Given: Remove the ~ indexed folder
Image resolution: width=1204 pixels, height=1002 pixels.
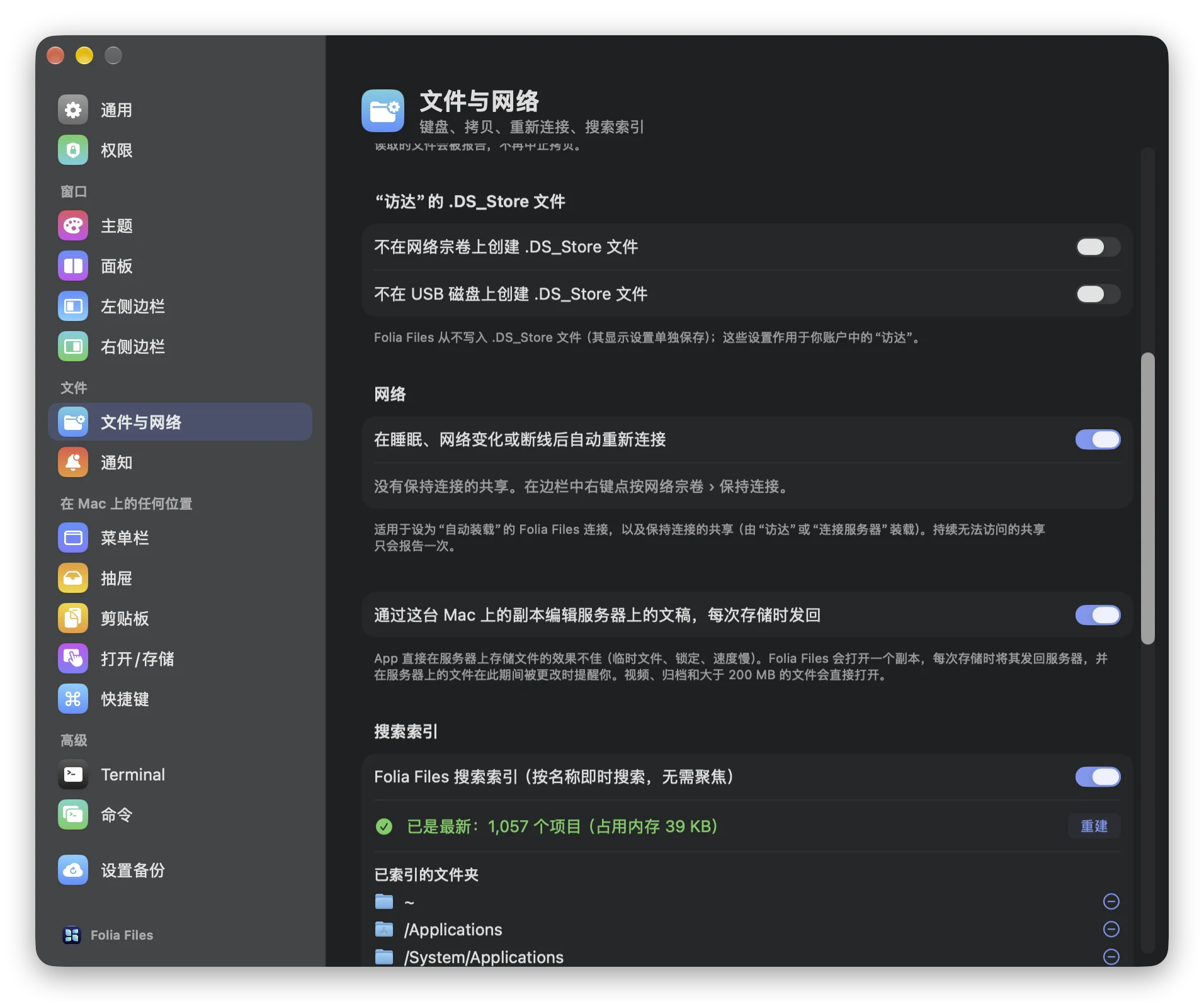Looking at the screenshot, I should tap(1111, 902).
